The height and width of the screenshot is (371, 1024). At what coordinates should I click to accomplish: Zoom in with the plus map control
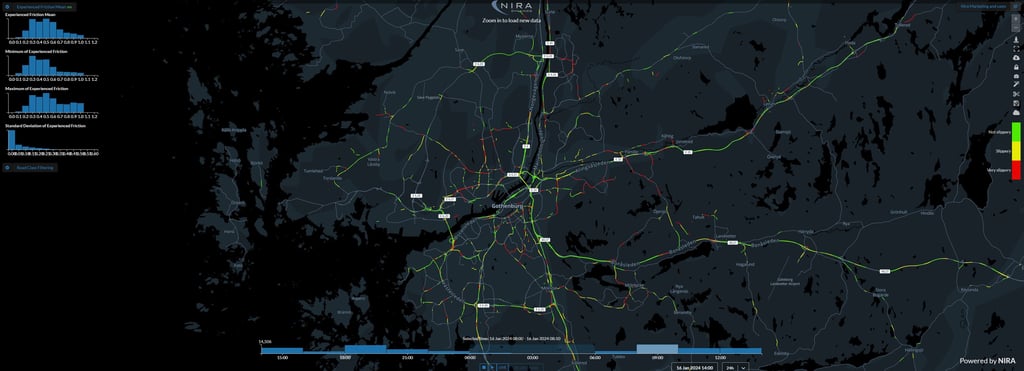(x=1016, y=18)
